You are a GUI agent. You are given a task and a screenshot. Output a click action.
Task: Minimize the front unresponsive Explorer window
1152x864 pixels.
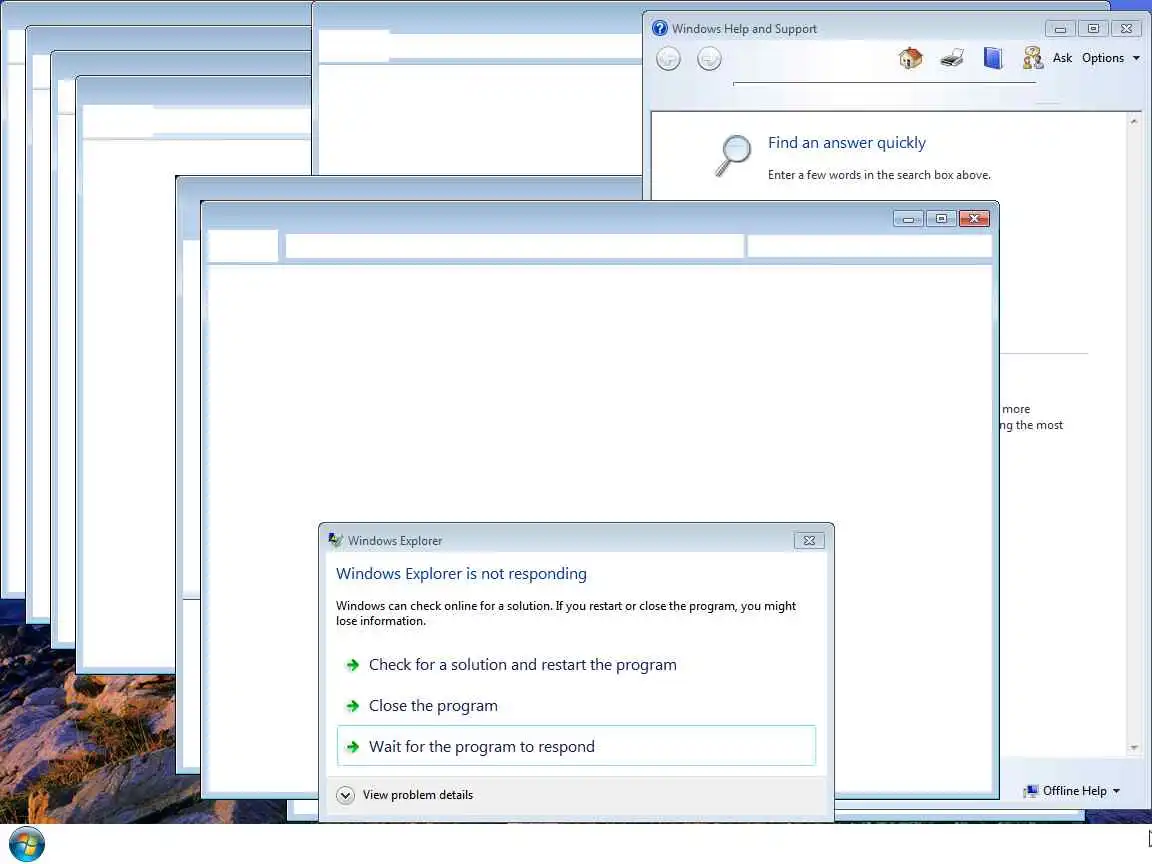(x=909, y=218)
